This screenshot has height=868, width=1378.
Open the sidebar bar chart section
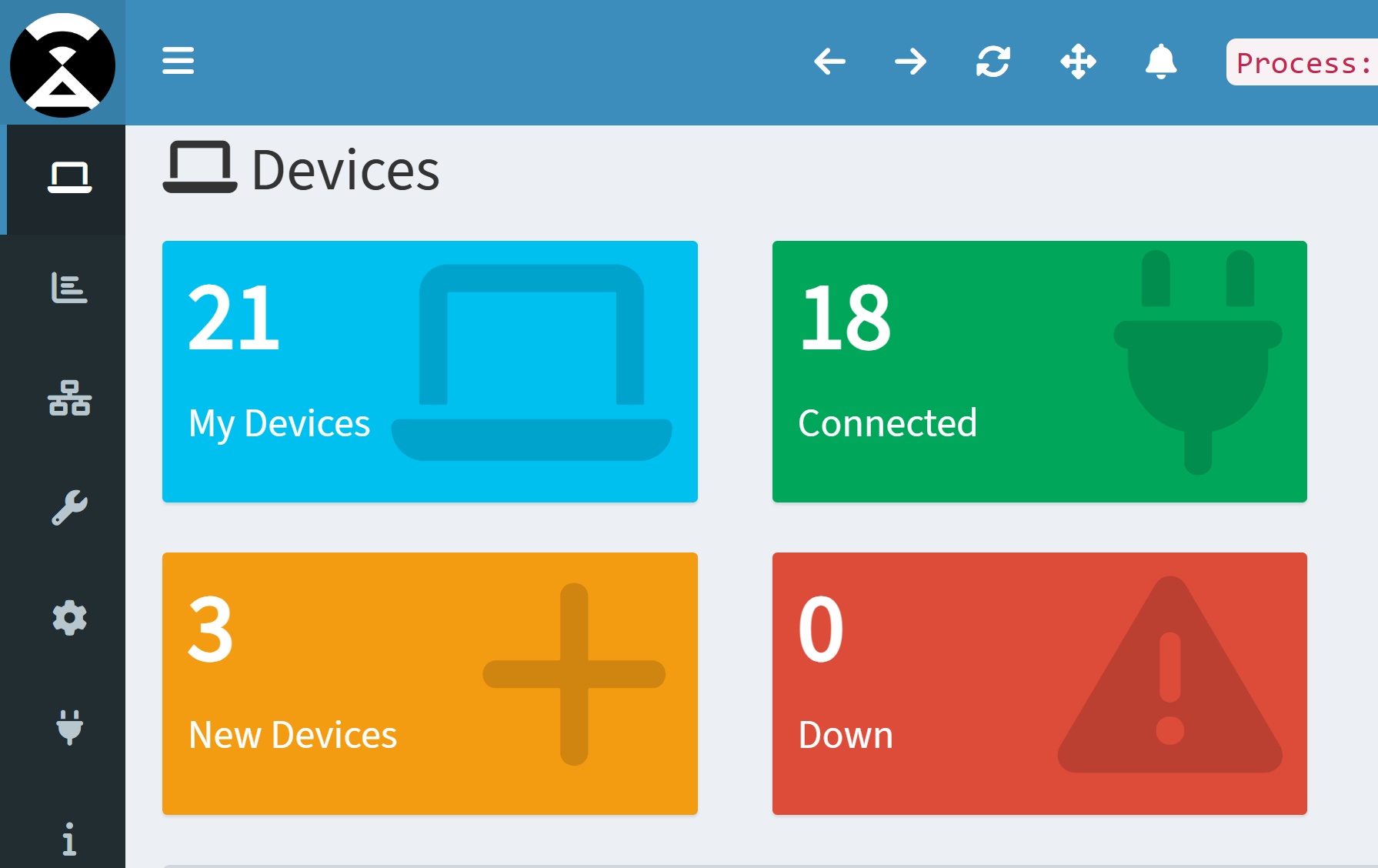[69, 289]
